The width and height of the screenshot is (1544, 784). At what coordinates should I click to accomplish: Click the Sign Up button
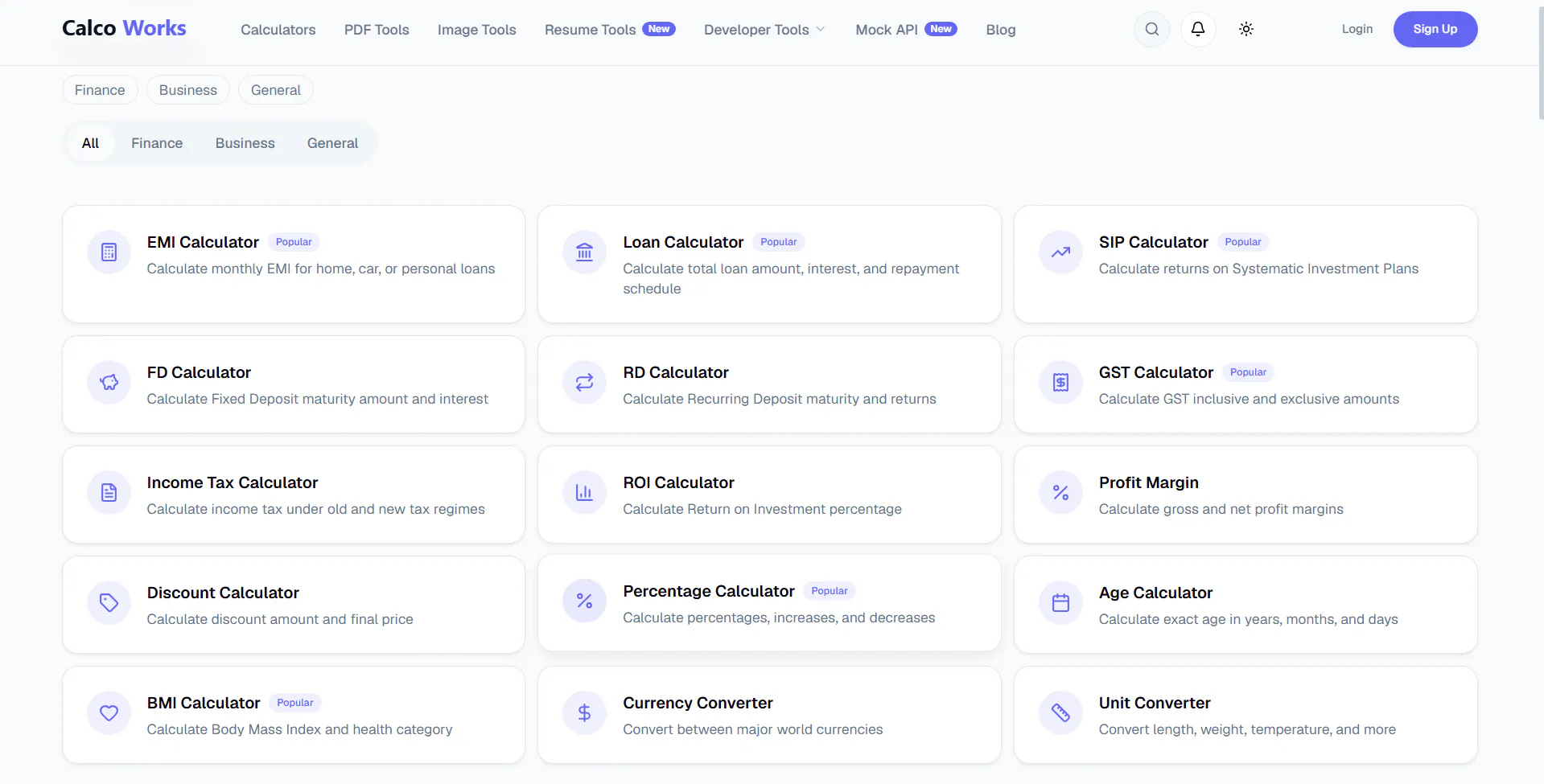[x=1435, y=29]
